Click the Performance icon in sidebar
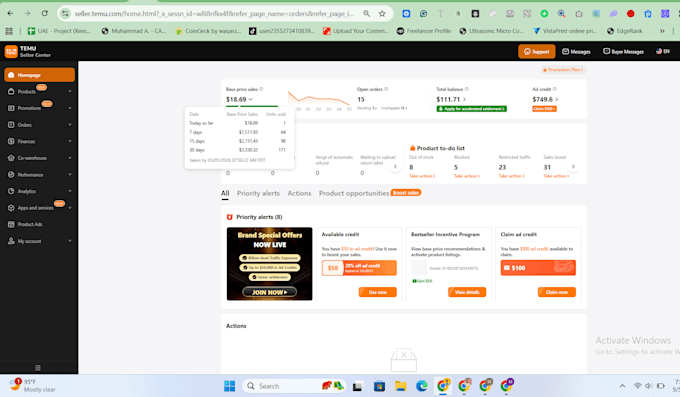 [x=11, y=174]
